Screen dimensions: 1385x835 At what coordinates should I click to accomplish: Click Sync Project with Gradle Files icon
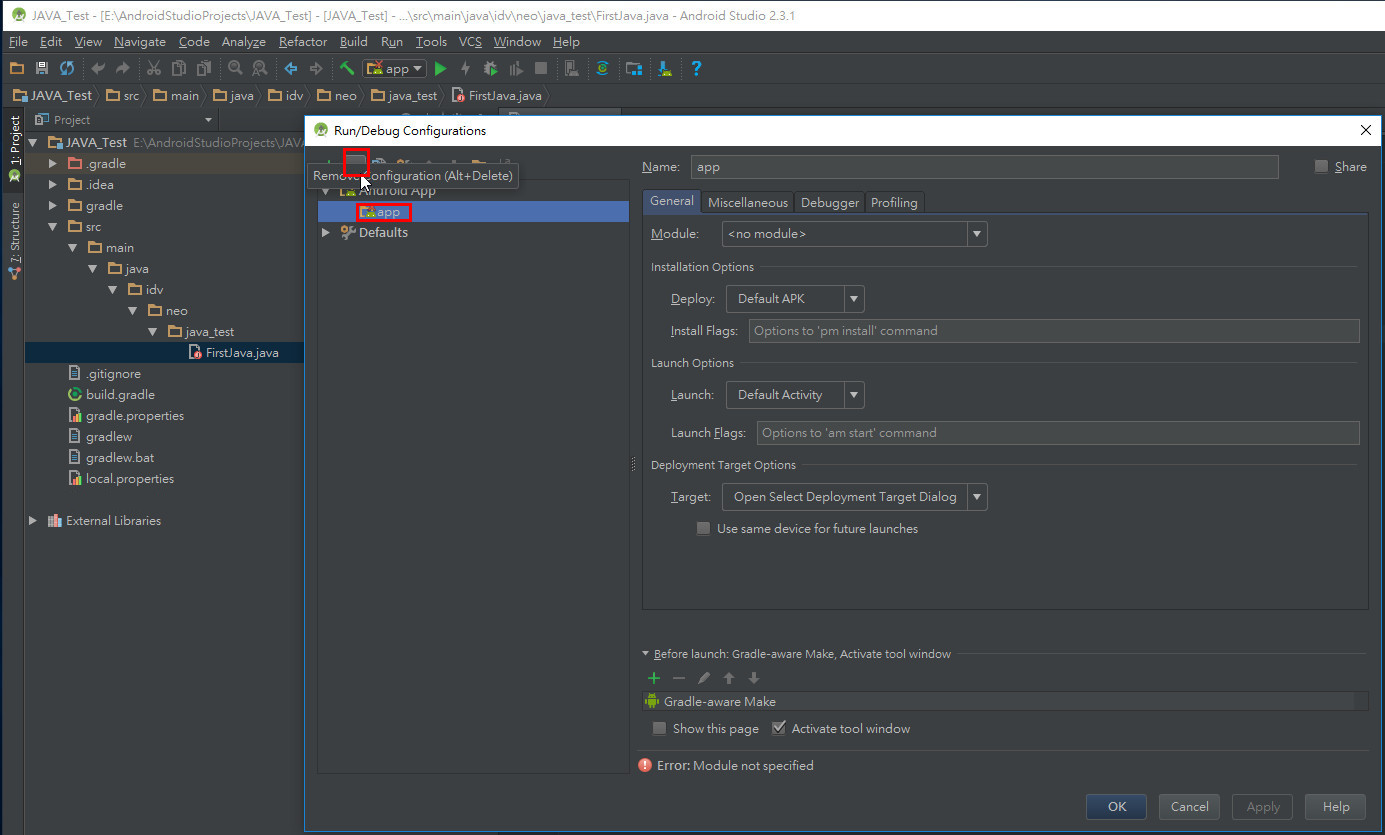(602, 68)
